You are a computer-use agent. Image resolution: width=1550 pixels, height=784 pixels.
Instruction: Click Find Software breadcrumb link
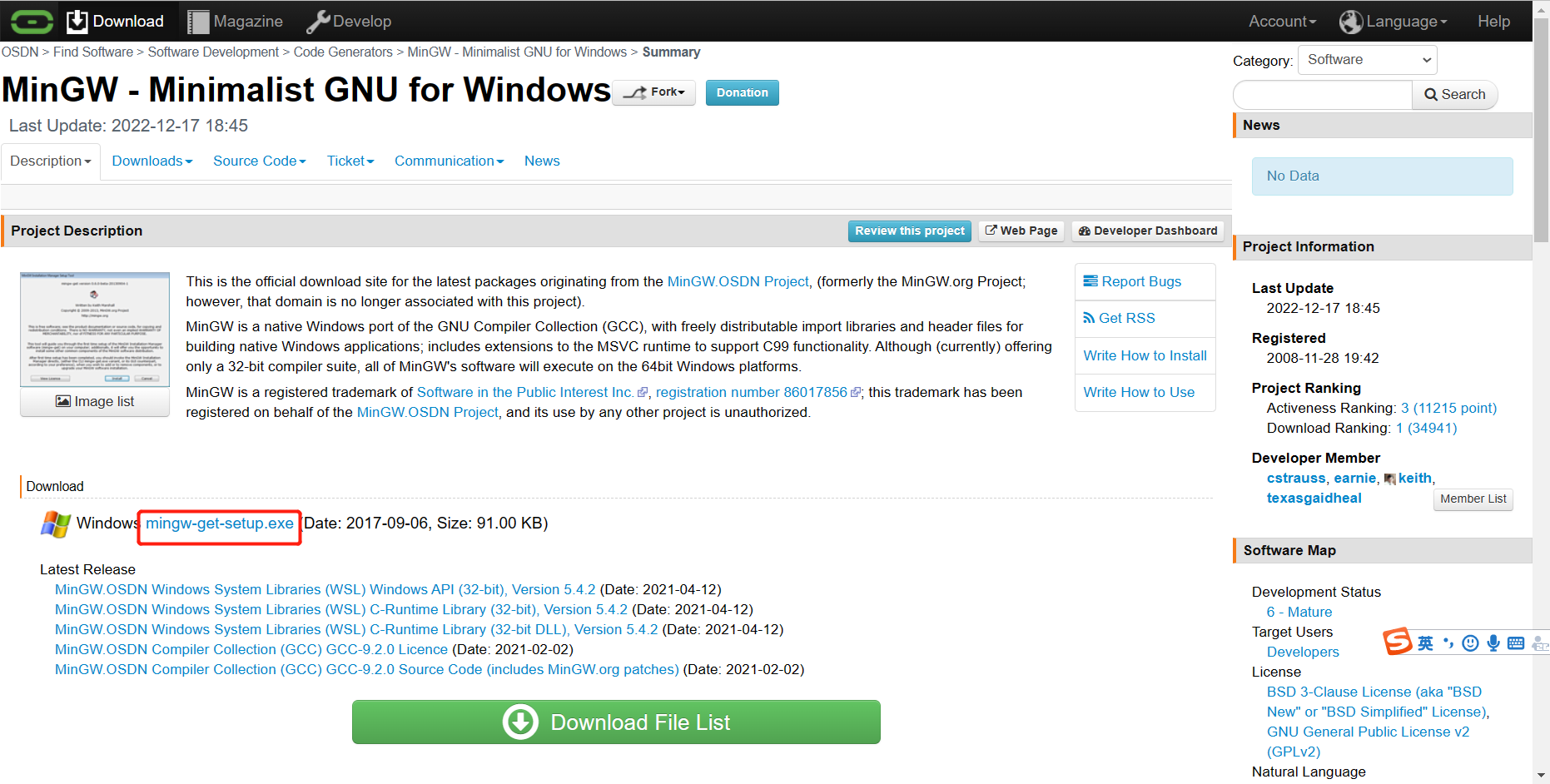pos(93,52)
